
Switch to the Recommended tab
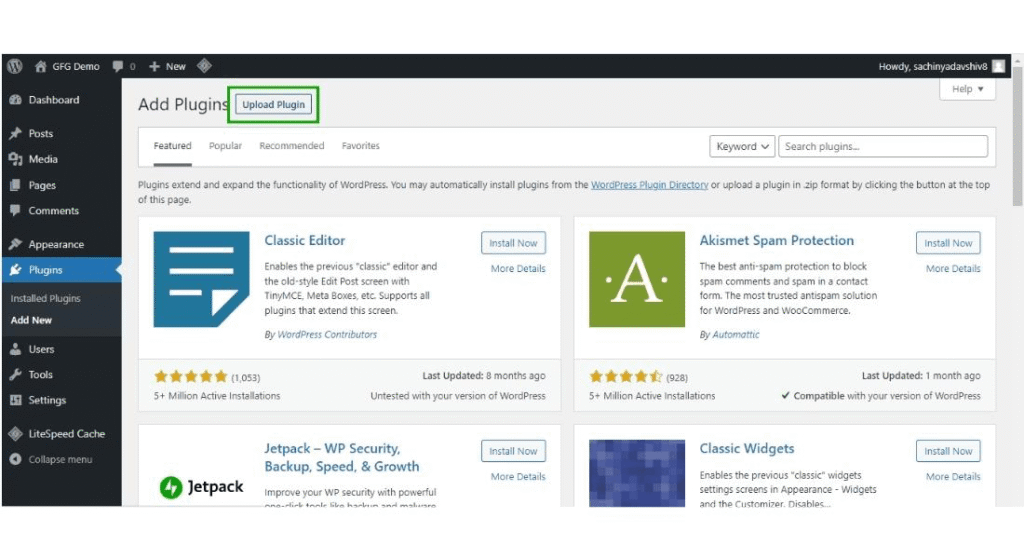coord(291,146)
